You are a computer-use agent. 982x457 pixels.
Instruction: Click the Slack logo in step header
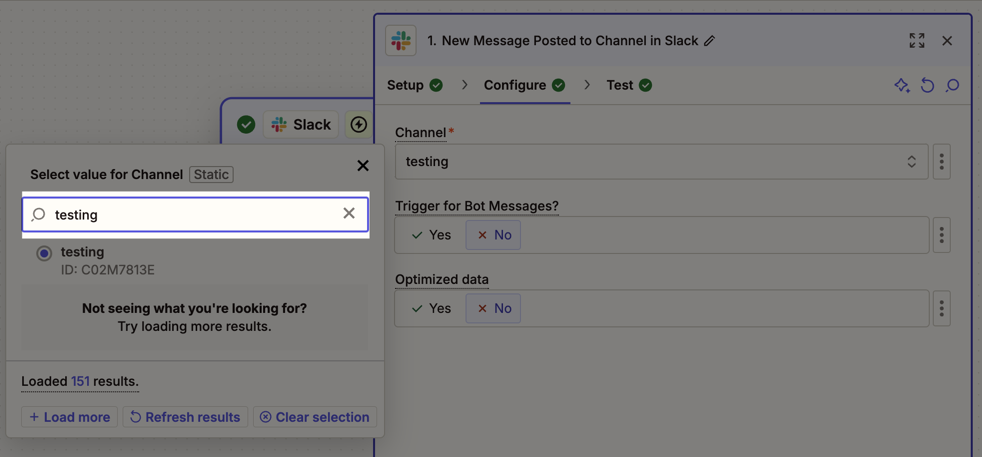[x=401, y=40]
